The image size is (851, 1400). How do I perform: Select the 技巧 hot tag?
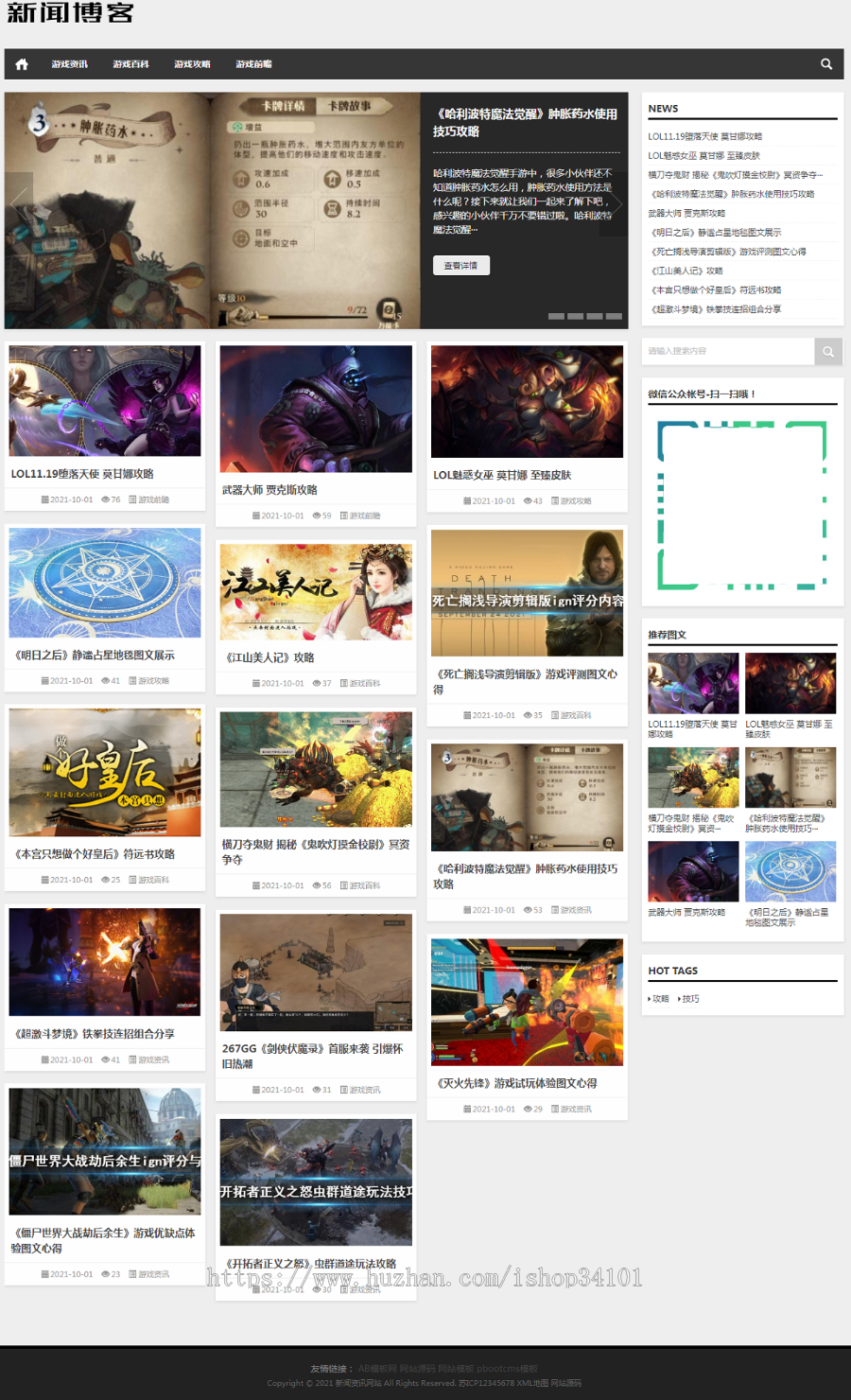(690, 999)
